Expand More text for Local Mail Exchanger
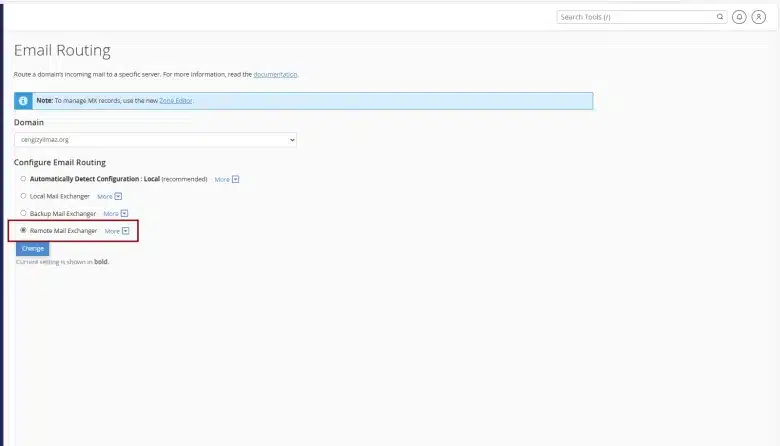 104,197
